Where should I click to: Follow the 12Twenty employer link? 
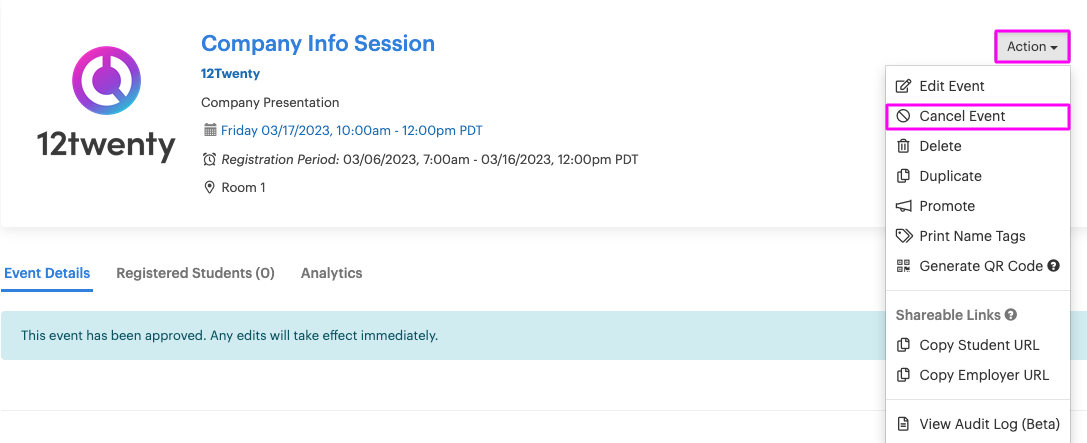click(x=230, y=73)
